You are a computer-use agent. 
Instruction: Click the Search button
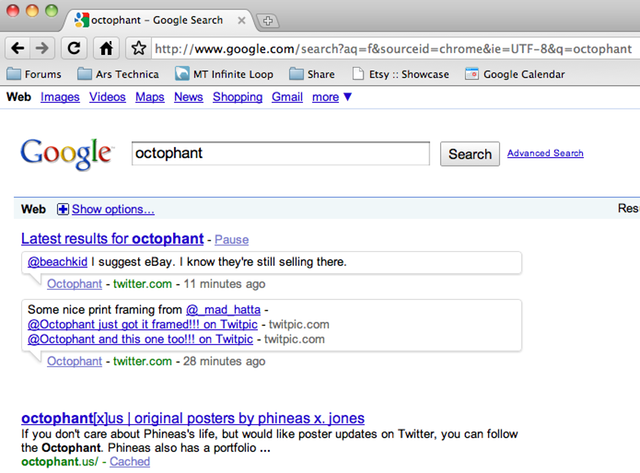470,154
